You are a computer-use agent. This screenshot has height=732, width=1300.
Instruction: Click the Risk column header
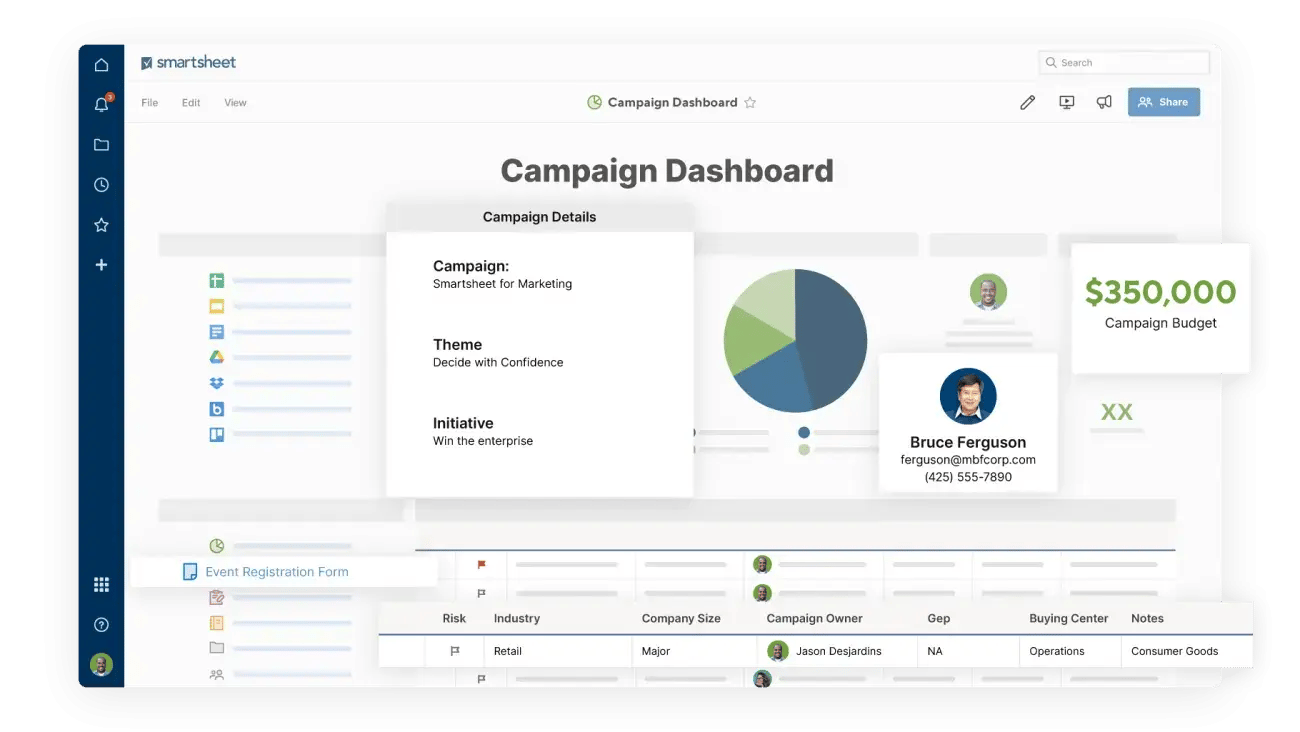click(454, 618)
